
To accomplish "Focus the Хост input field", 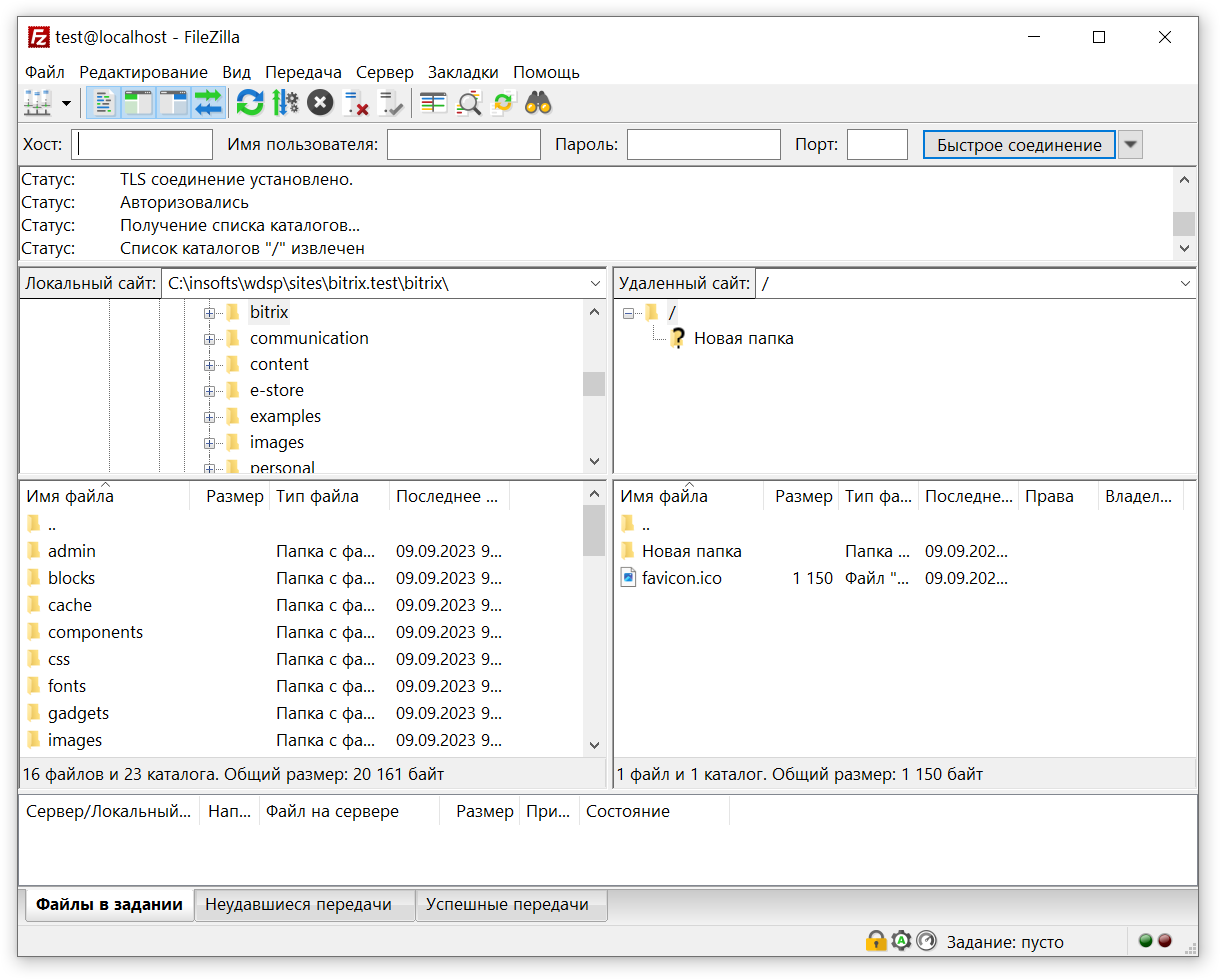I will [x=142, y=144].
